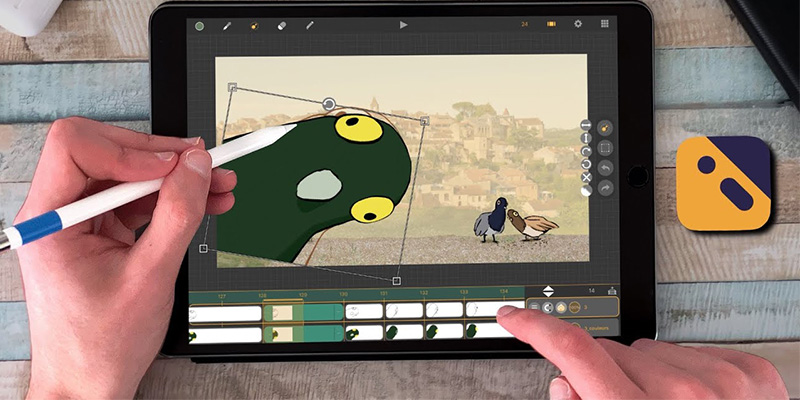Activate the dashed selection rectangle tool
Viewport: 800px width, 400px height.
click(605, 148)
